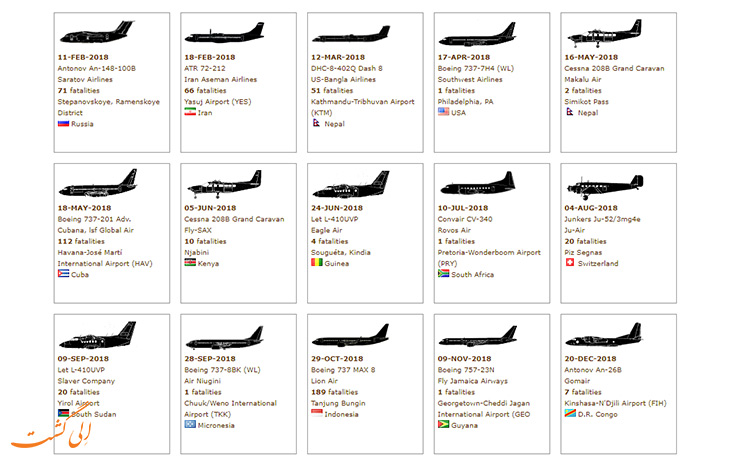Click the Eagle Air Let L-410UVP silhouette
The height and width of the screenshot is (457, 730).
pyautogui.click(x=351, y=184)
